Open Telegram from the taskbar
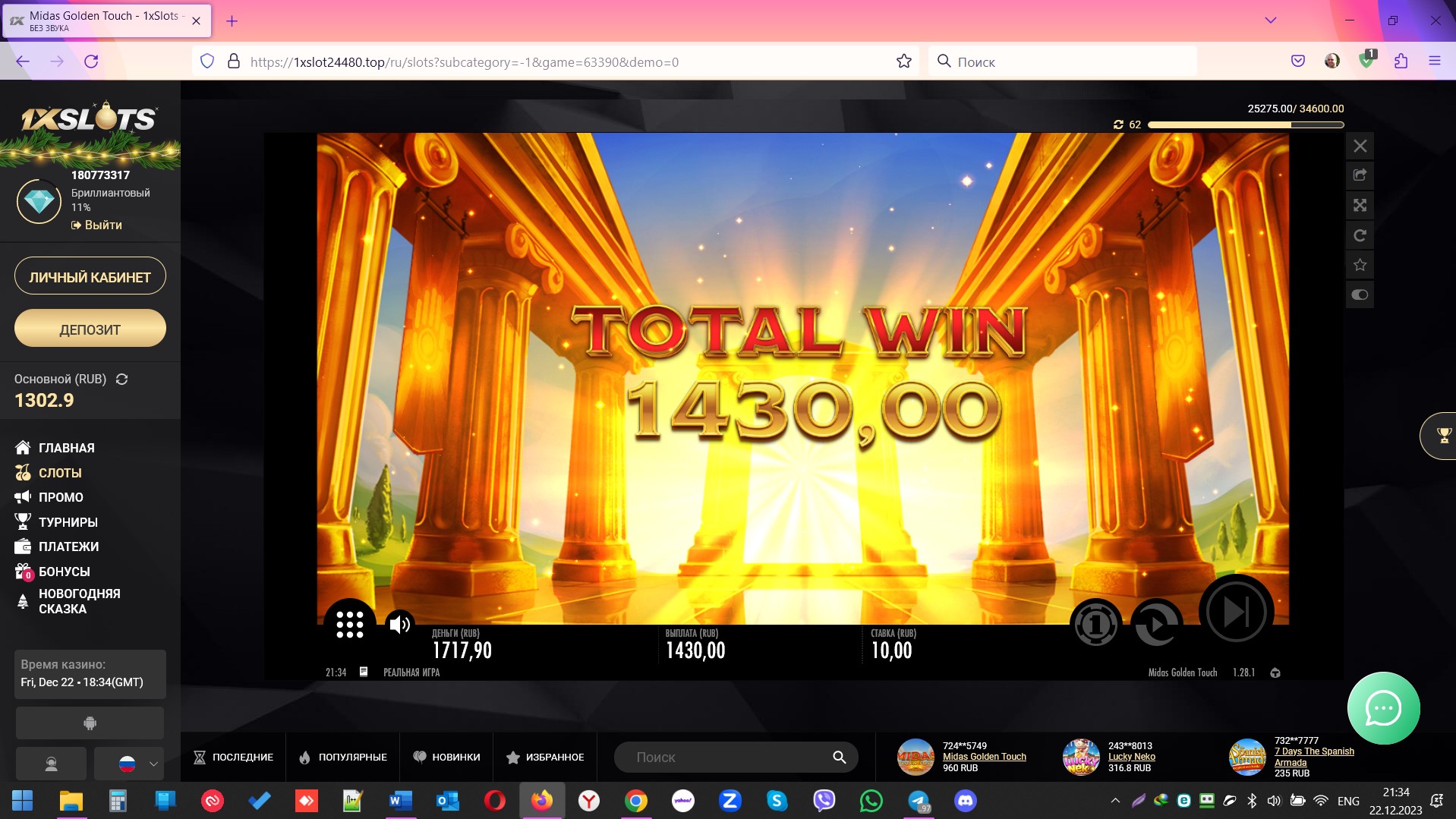This screenshot has width=1456, height=819. [919, 800]
